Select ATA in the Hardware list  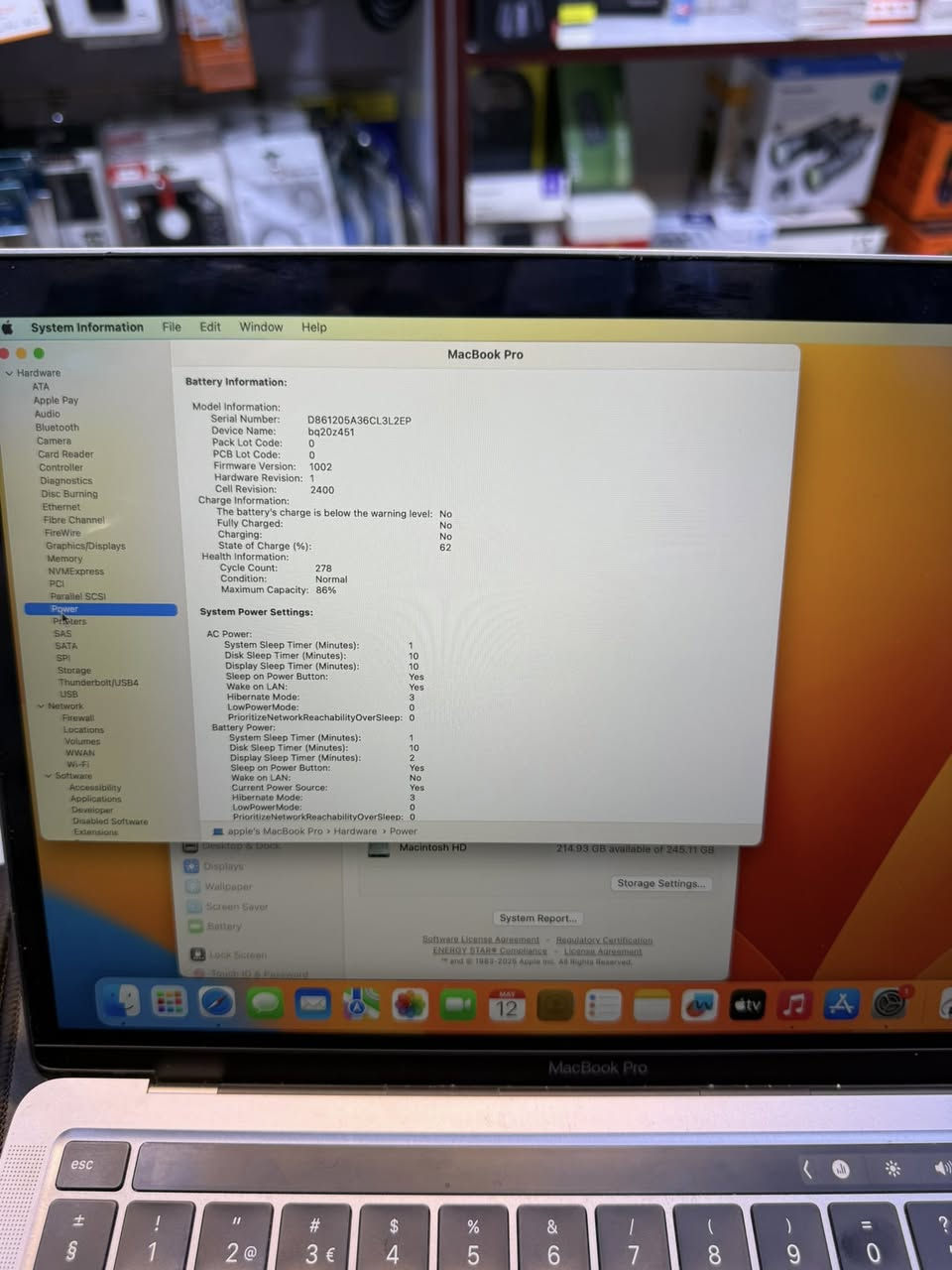pos(41,387)
